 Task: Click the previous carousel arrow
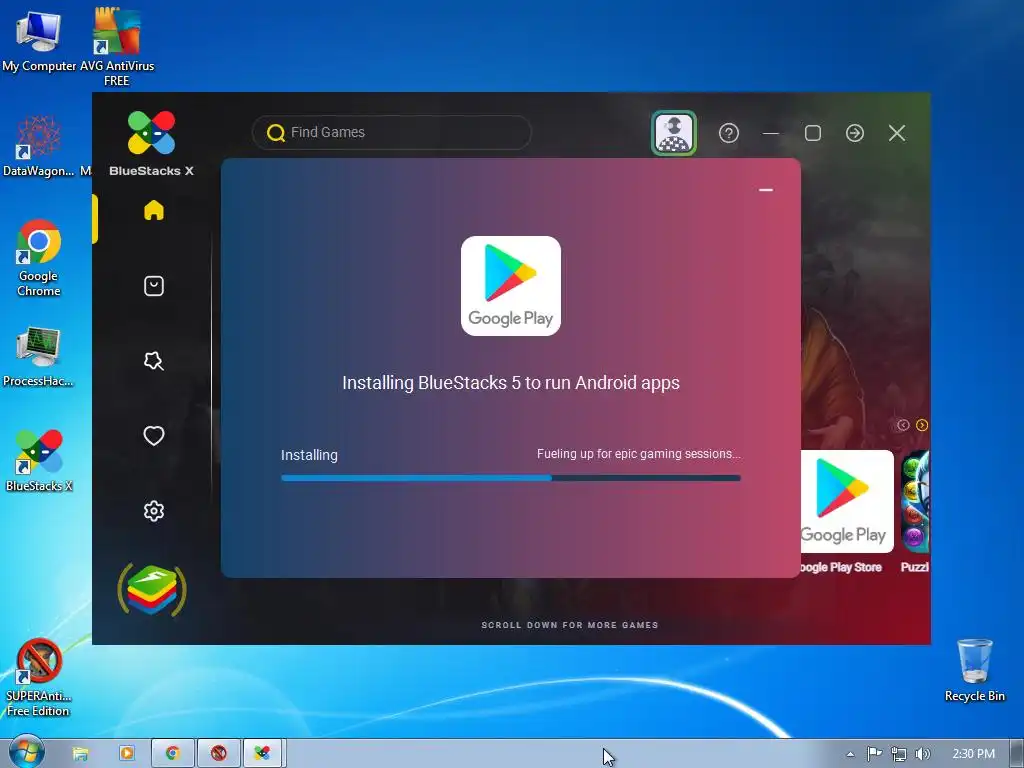pyautogui.click(x=903, y=425)
